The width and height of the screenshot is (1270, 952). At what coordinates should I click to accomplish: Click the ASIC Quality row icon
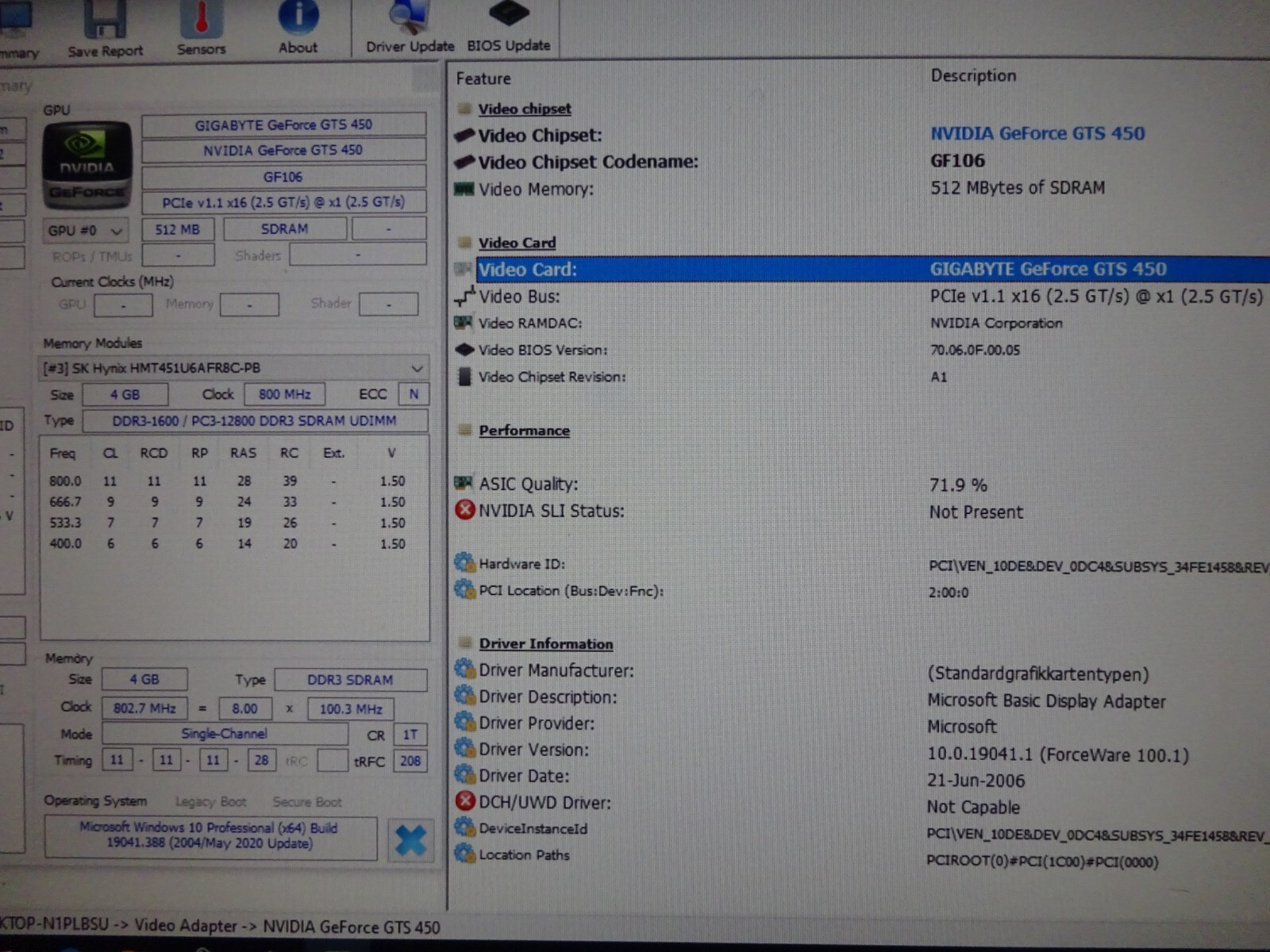point(464,483)
